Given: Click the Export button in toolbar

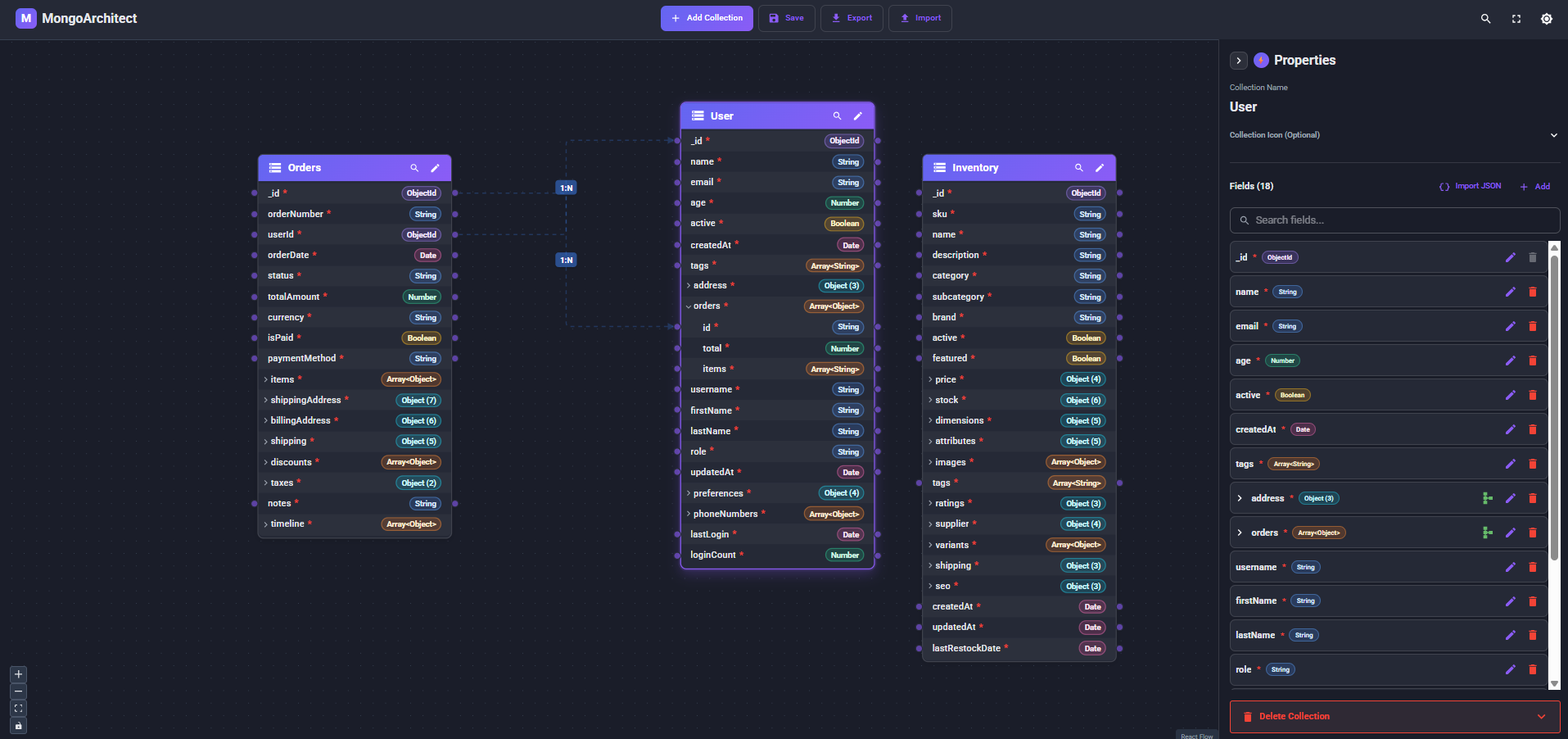Looking at the screenshot, I should 852,18.
